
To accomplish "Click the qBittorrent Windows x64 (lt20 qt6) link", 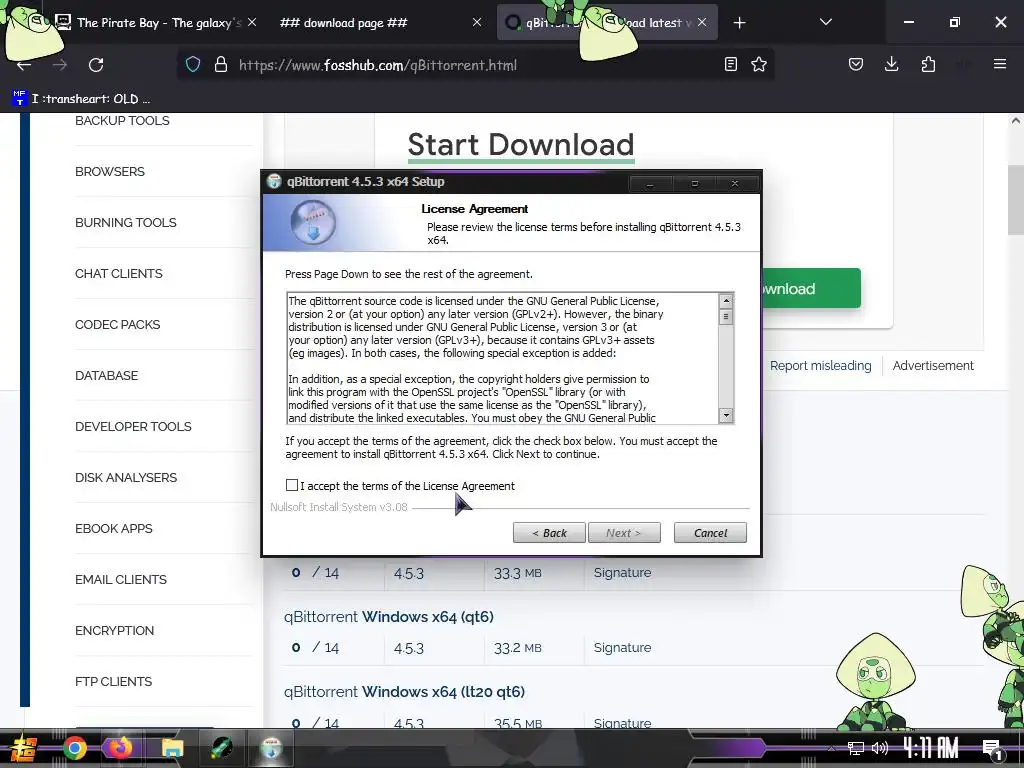I will coord(404,692).
